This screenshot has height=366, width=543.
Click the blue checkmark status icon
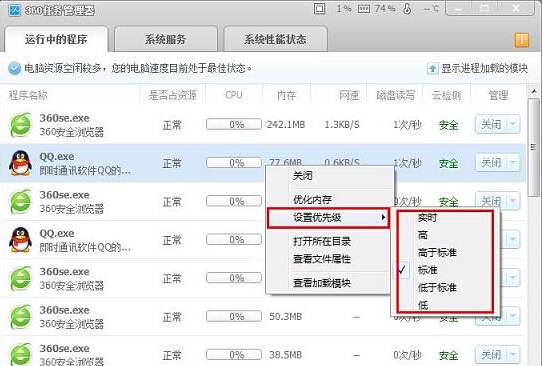coord(15,68)
